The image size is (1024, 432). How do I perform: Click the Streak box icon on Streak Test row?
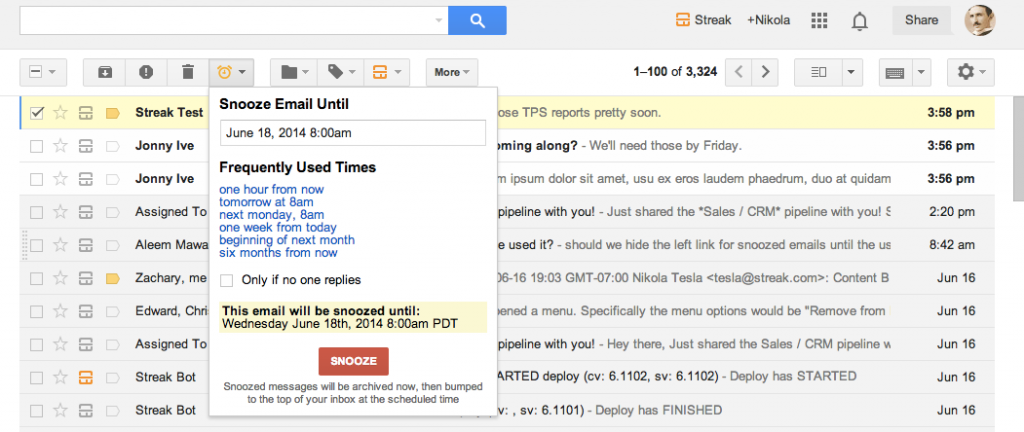pyautogui.click(x=85, y=113)
